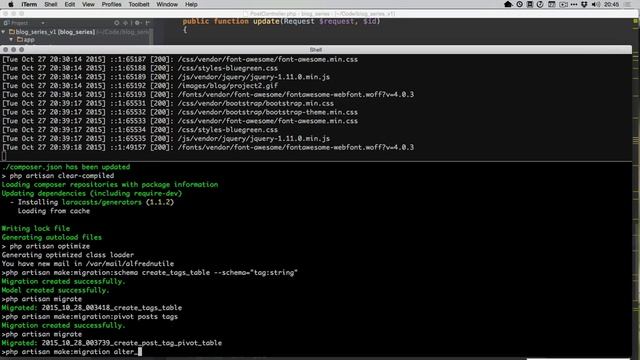Minimize the Shell terminal window
The image size is (640, 360).
[13, 49]
